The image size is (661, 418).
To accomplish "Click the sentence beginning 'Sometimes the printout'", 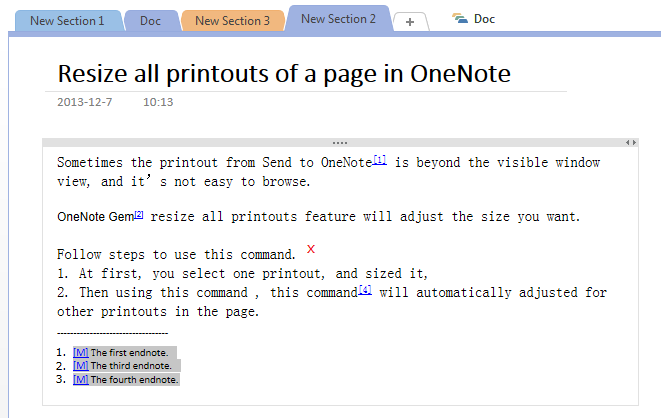I will coord(329,172).
